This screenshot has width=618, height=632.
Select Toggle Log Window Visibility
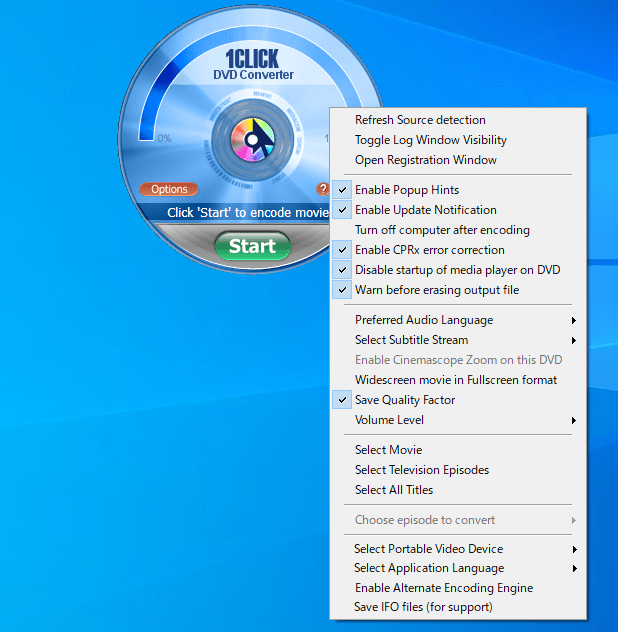click(458, 140)
